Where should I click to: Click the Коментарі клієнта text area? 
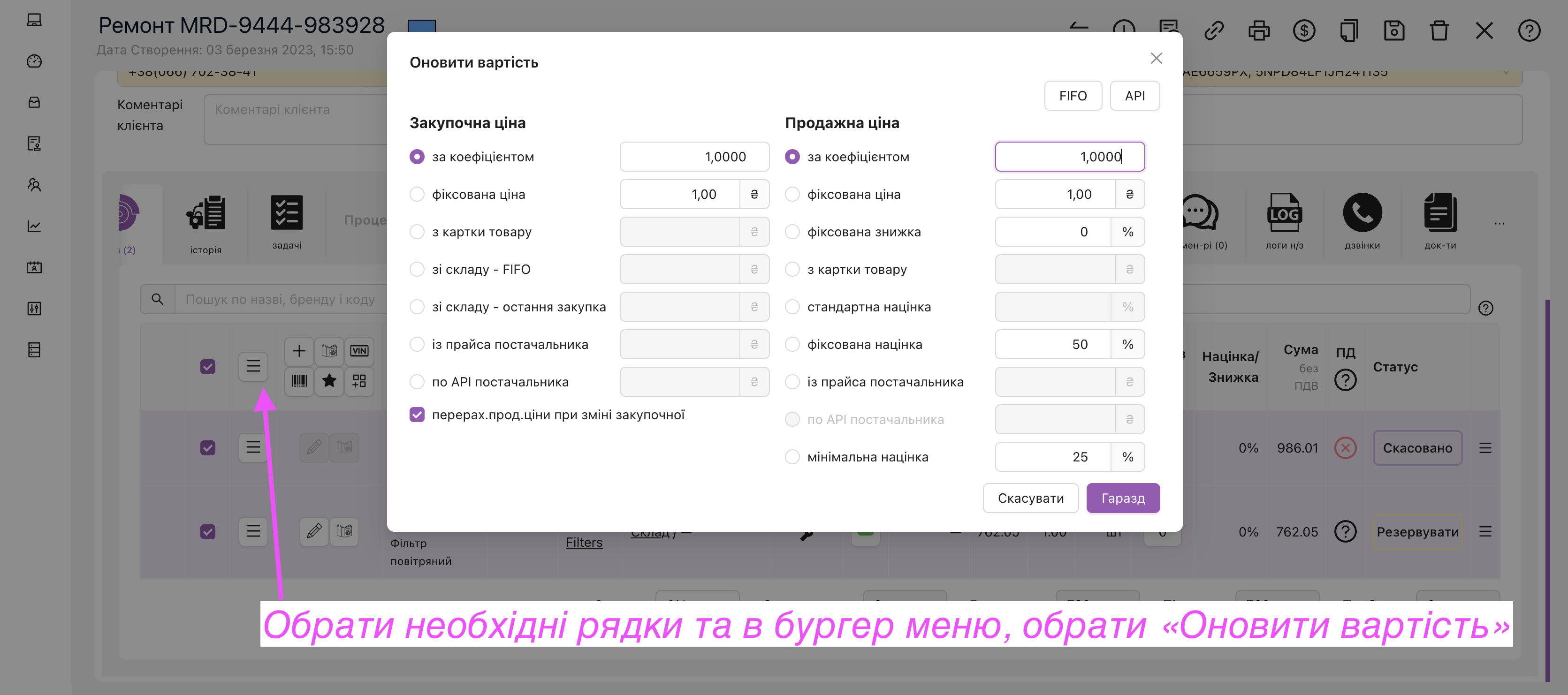point(295,119)
